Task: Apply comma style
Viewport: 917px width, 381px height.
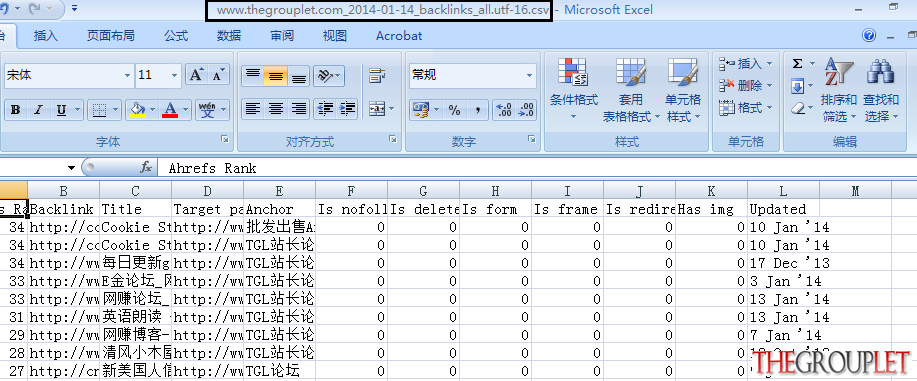Action: [477, 110]
